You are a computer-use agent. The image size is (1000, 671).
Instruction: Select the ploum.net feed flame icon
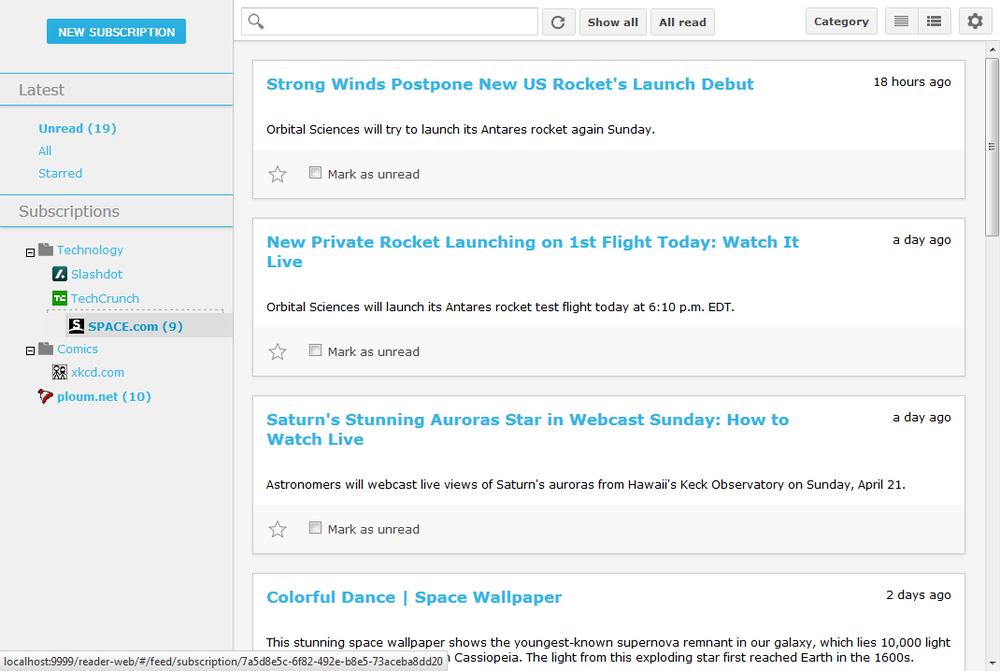(x=44, y=396)
